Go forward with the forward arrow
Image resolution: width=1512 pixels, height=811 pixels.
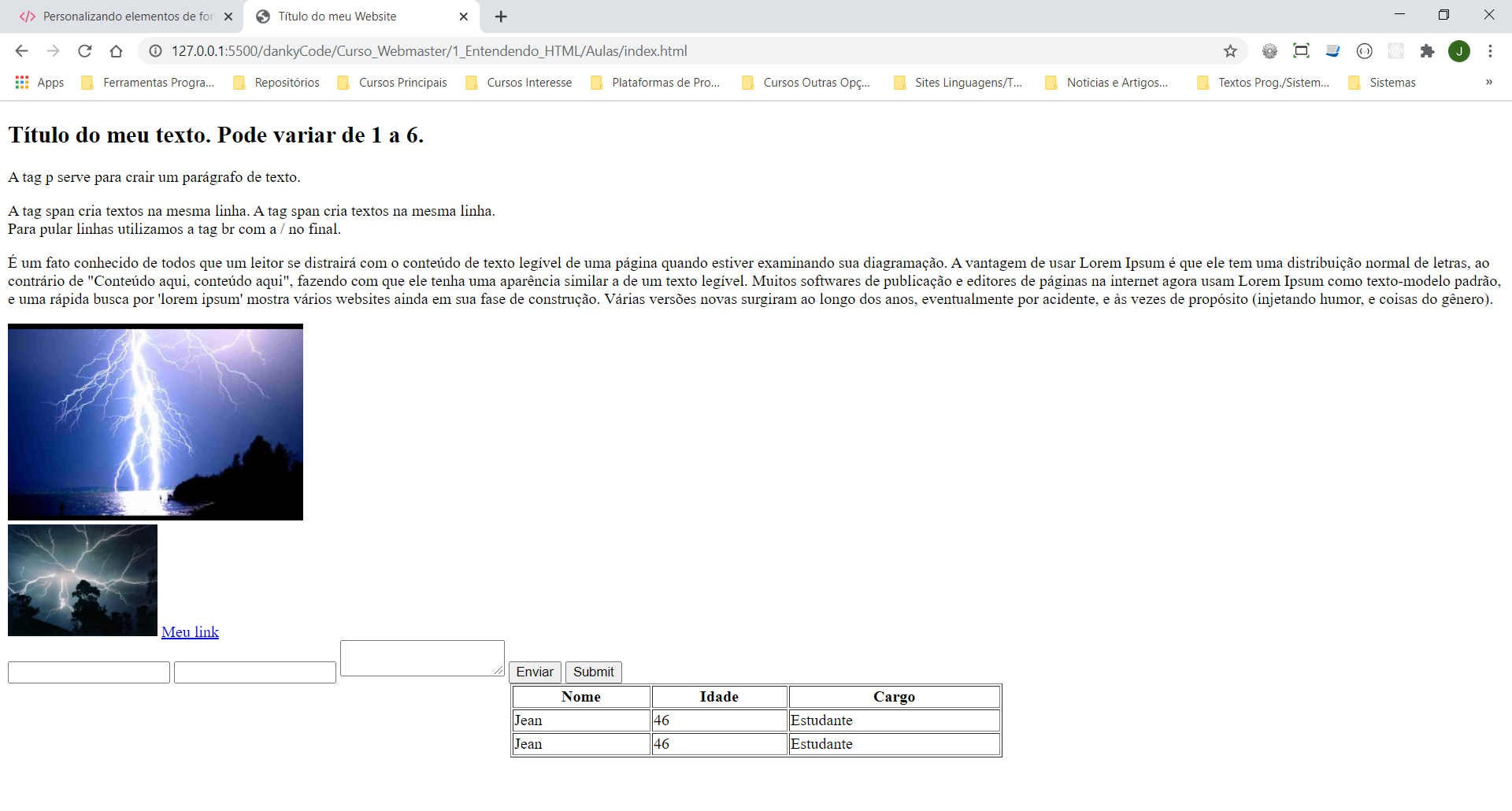(53, 51)
